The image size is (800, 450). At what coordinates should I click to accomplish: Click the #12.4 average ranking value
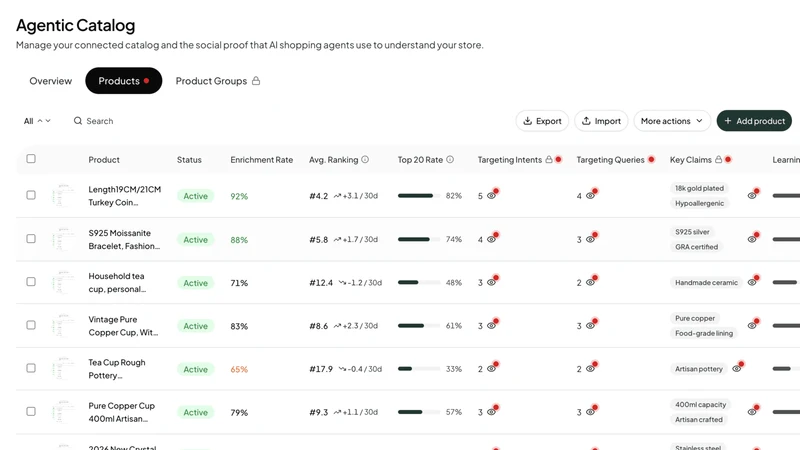pyautogui.click(x=321, y=283)
